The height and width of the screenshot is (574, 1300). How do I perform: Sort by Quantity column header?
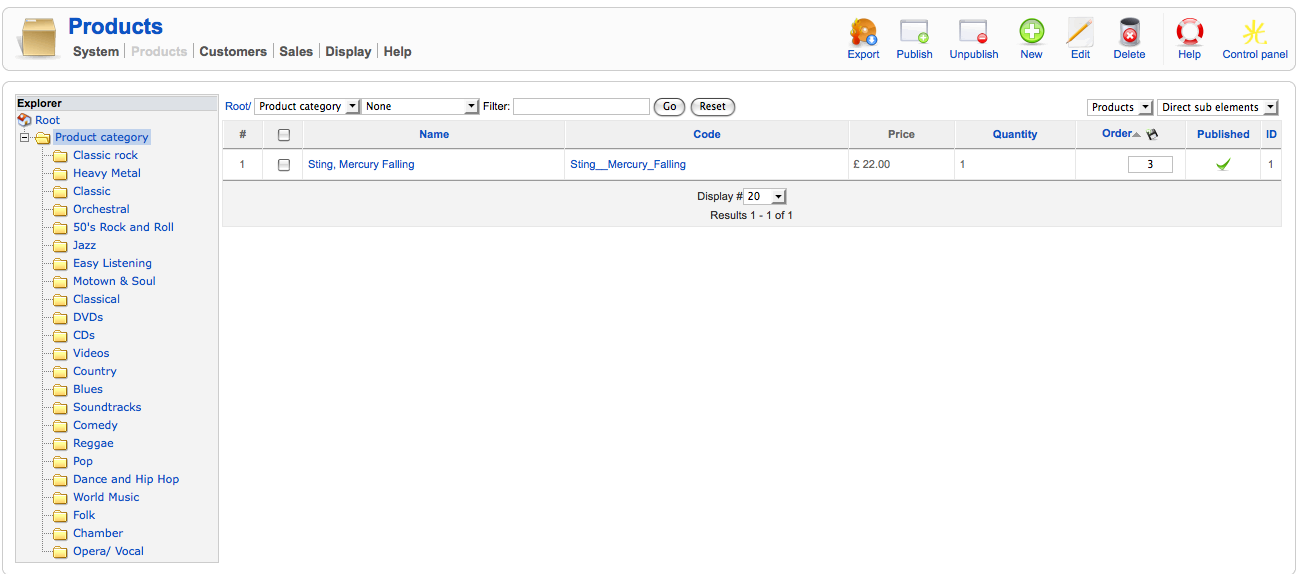click(1015, 135)
